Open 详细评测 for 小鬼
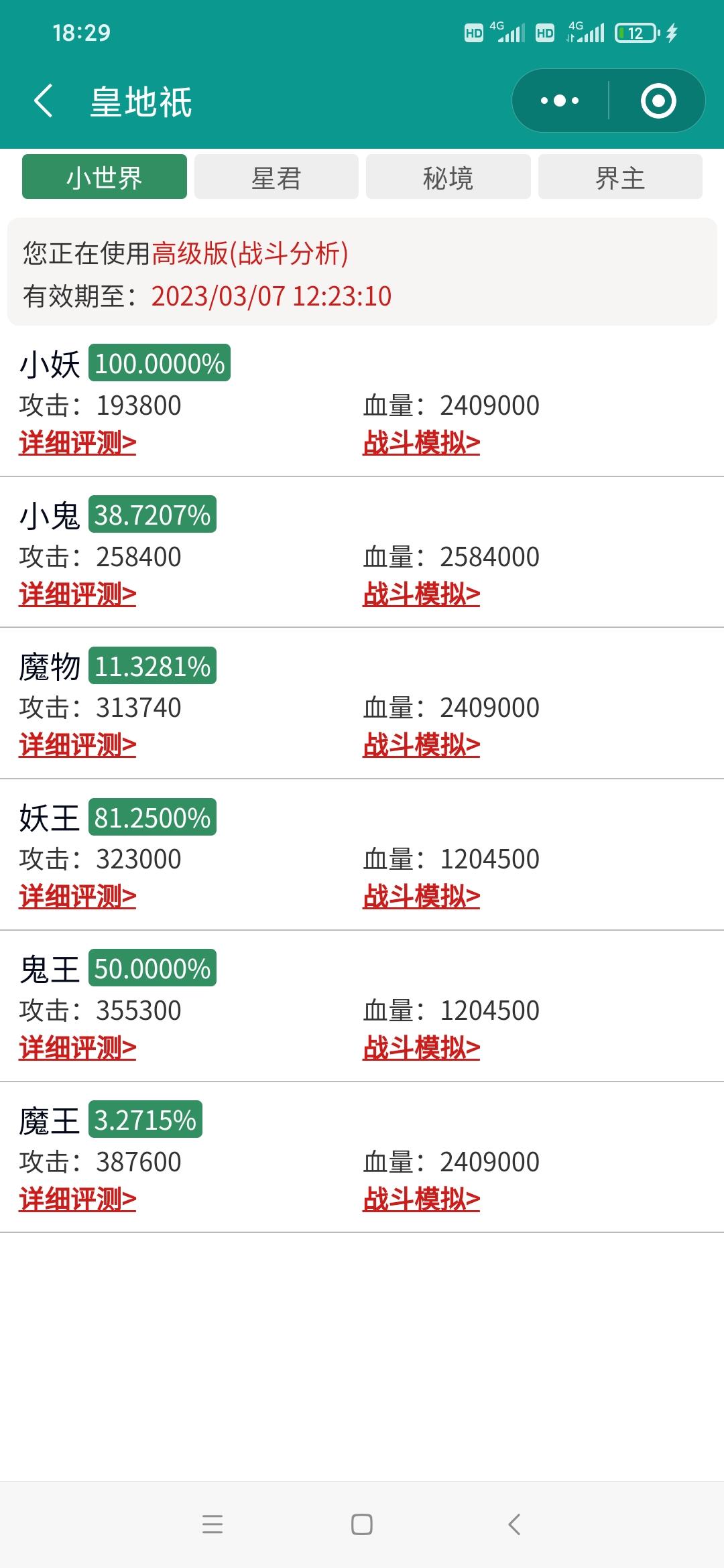 (78, 594)
